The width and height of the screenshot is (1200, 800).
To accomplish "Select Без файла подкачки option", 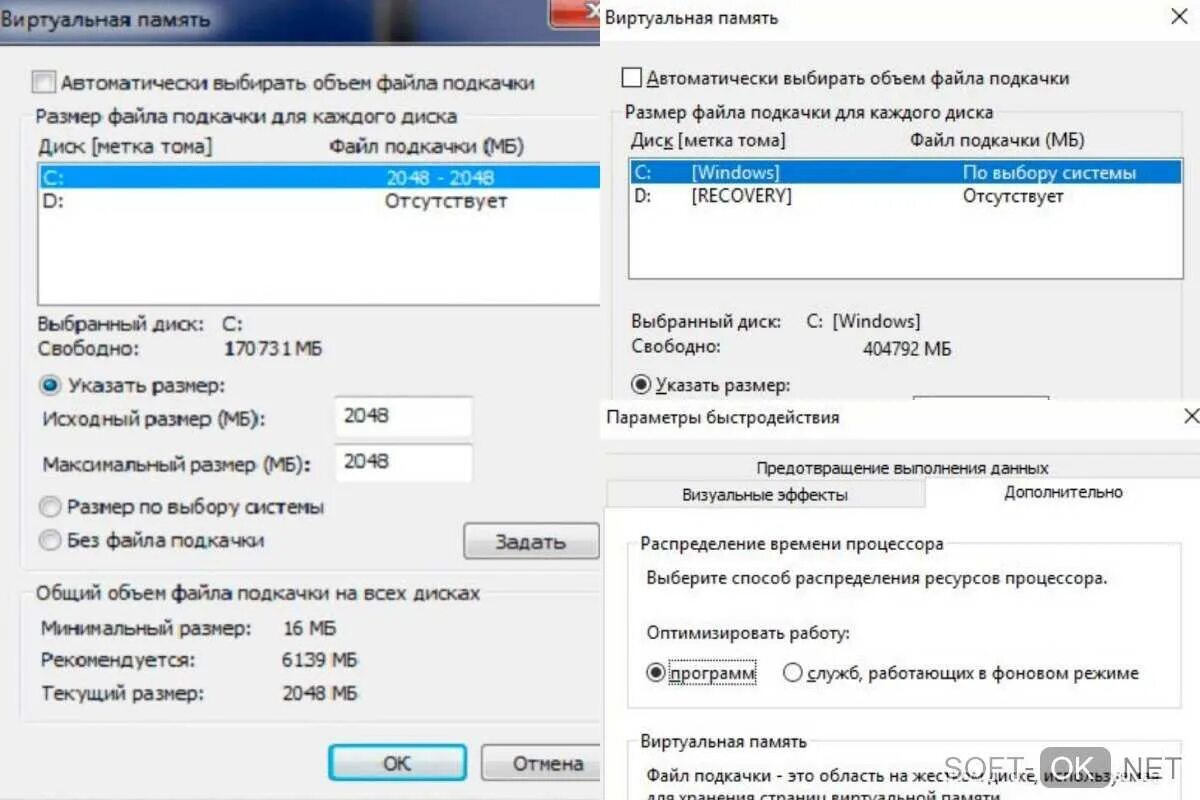I will coord(49,541).
